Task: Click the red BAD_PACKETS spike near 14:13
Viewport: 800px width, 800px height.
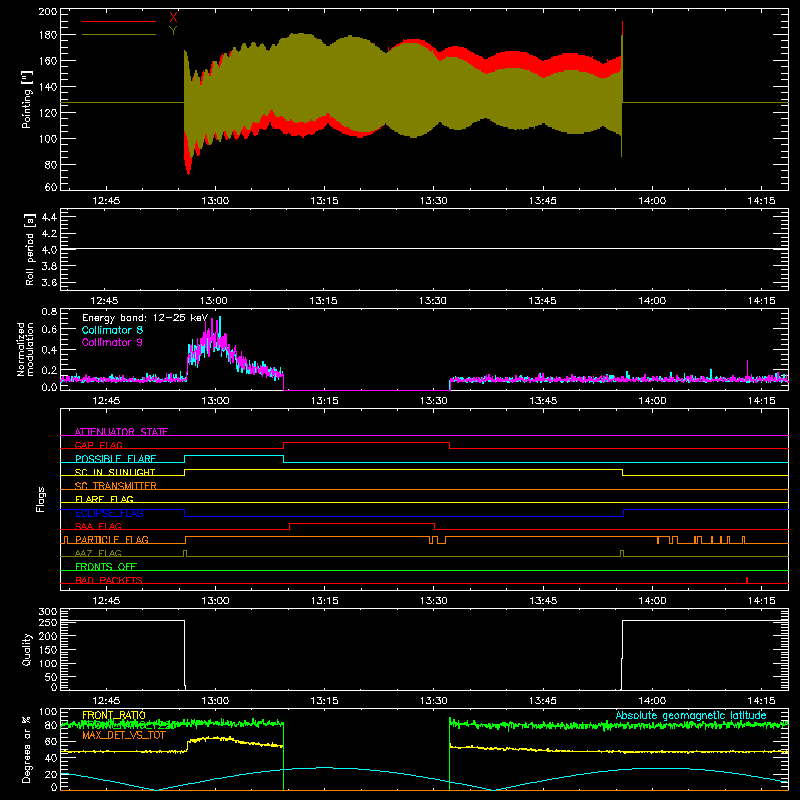Action: pyautogui.click(x=747, y=580)
